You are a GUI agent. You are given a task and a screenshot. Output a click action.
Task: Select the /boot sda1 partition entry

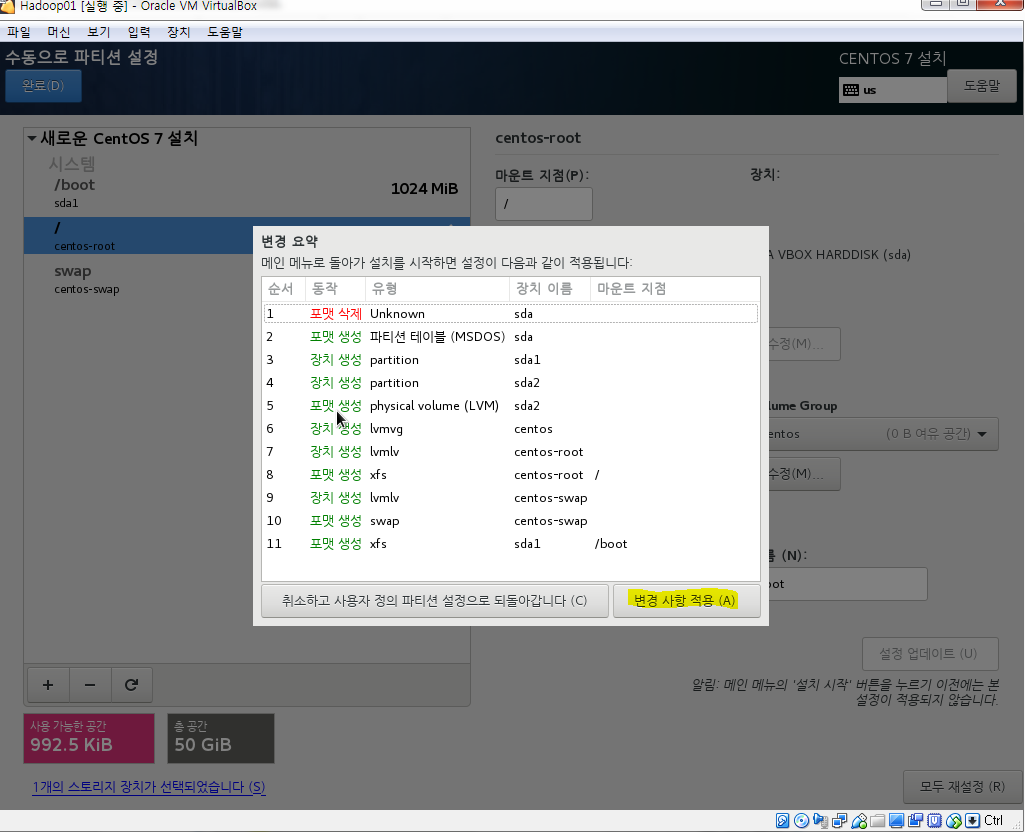[247, 193]
